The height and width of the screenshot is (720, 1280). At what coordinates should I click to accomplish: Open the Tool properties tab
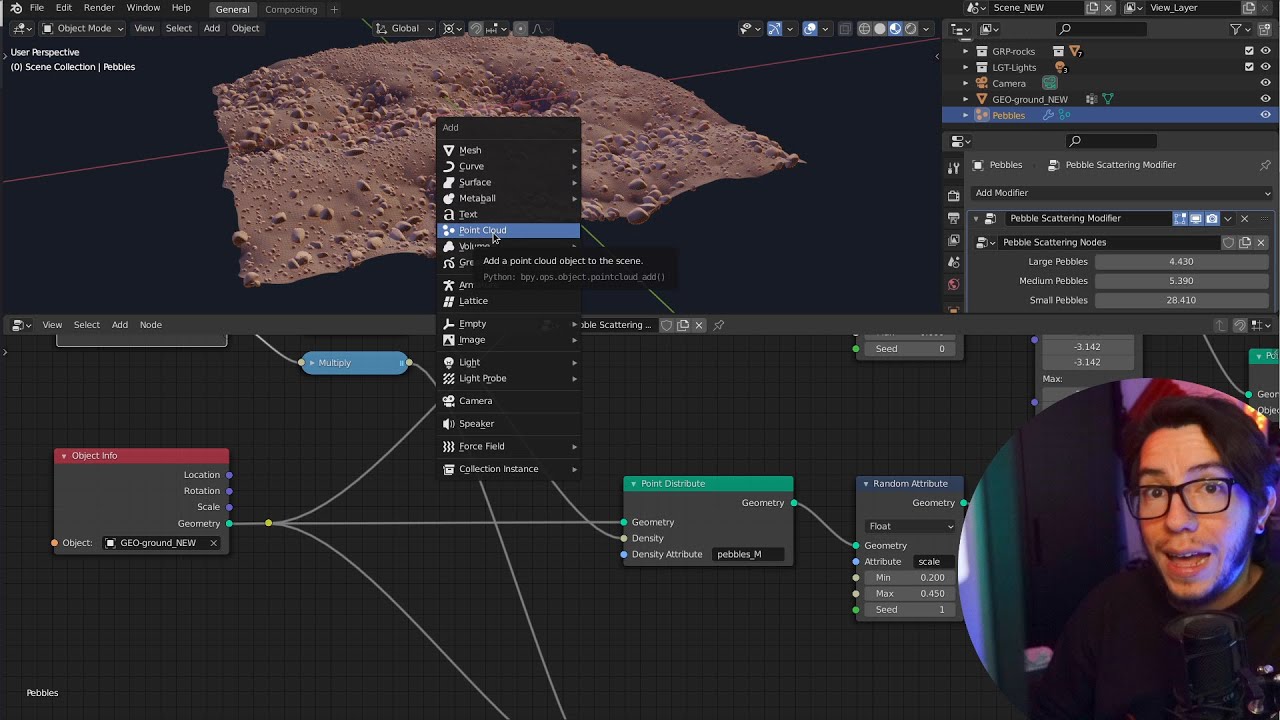tap(954, 167)
